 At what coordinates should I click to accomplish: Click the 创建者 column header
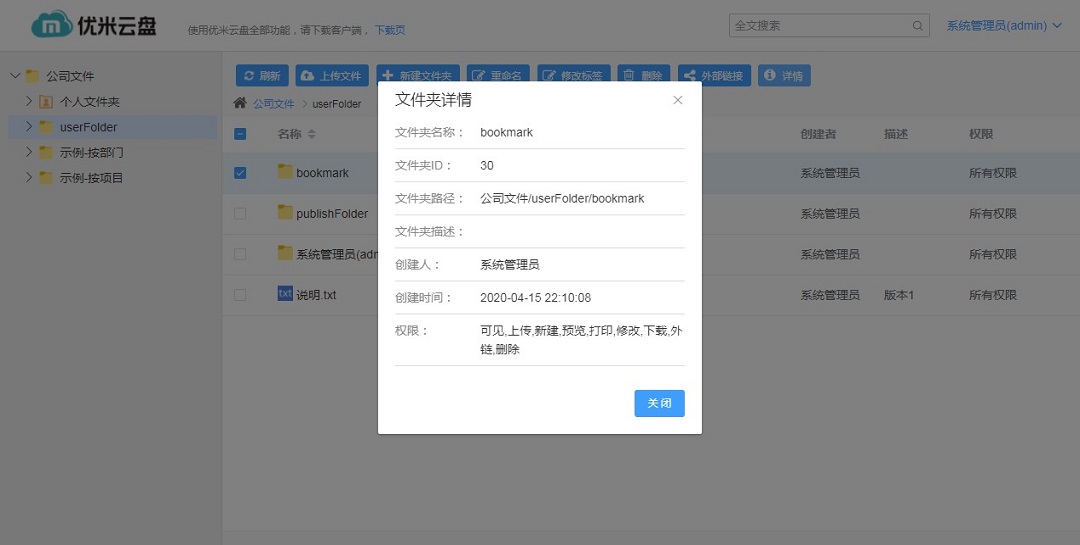[x=818, y=134]
